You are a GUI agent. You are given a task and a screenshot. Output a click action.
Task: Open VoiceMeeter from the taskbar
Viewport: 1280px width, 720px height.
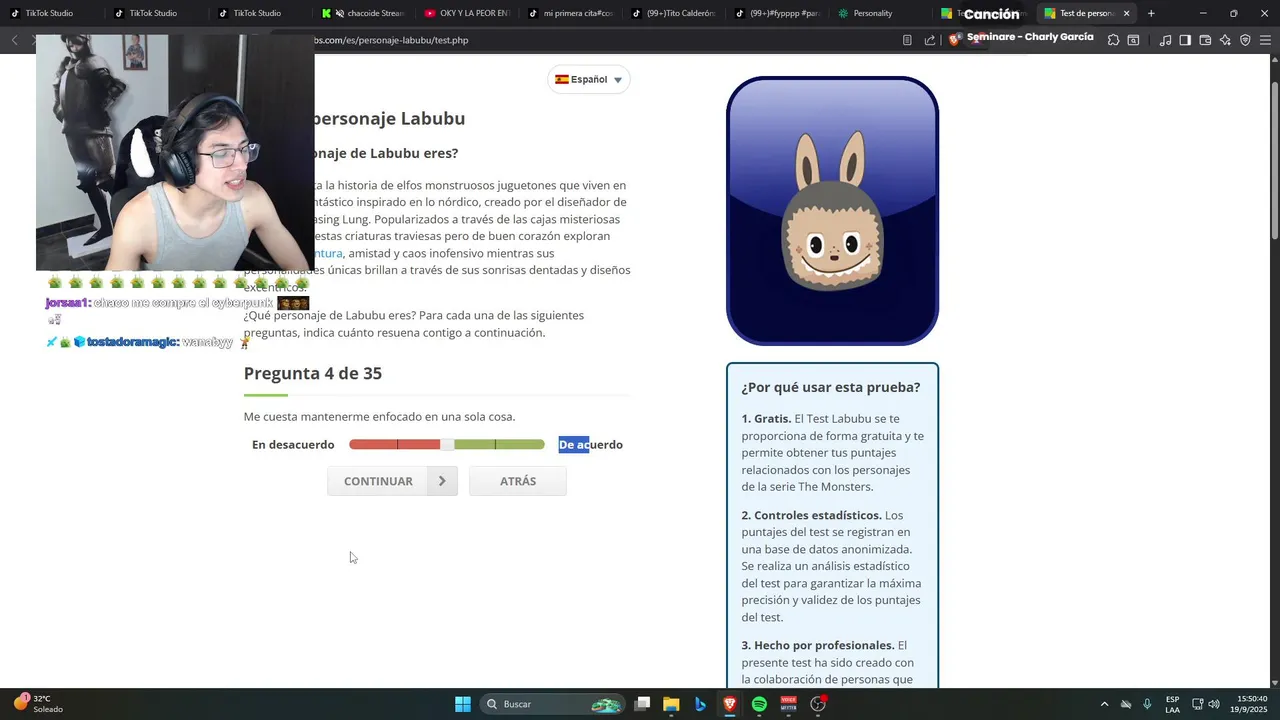(x=788, y=704)
